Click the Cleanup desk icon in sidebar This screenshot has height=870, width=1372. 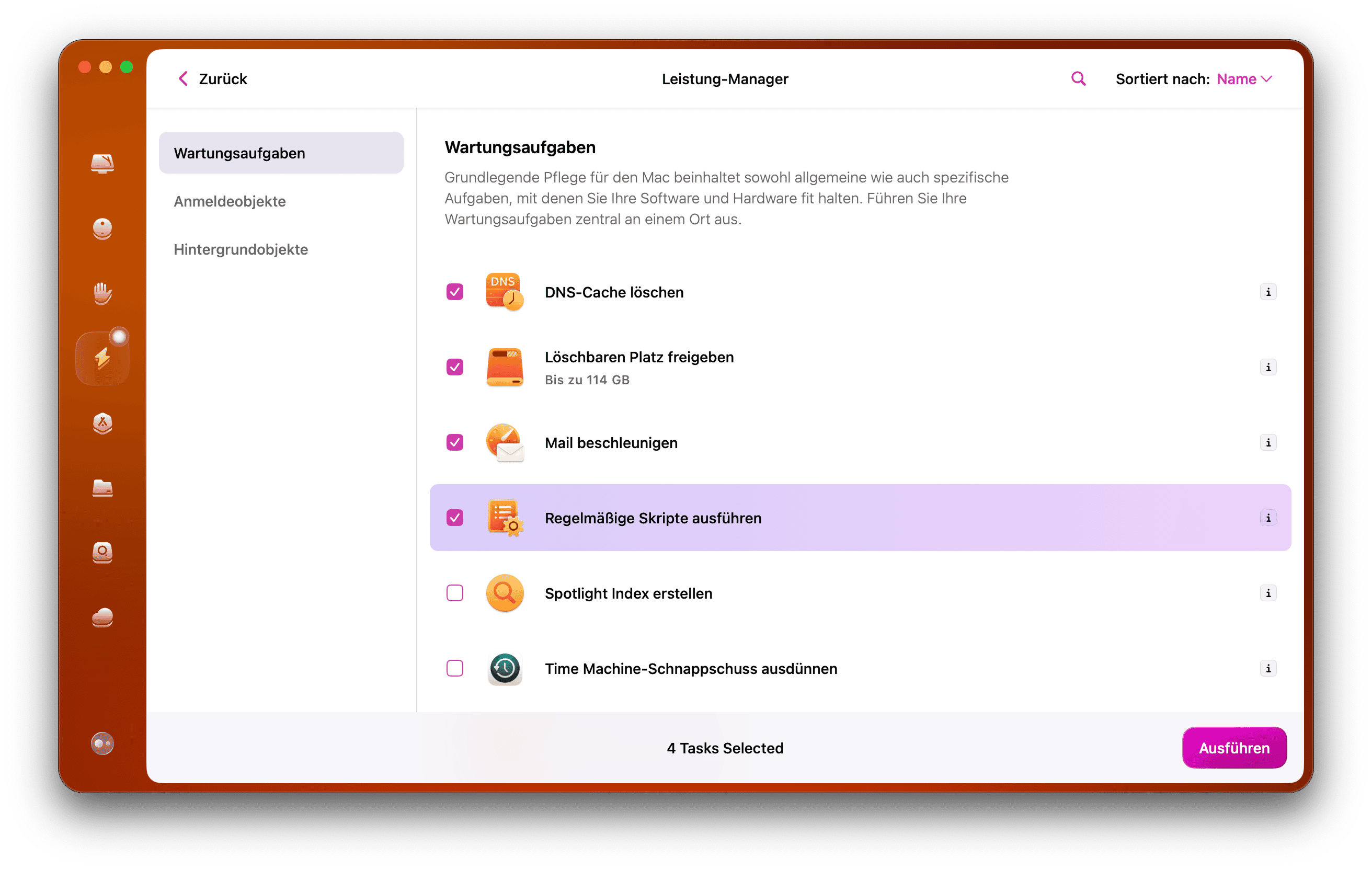pyautogui.click(x=102, y=164)
